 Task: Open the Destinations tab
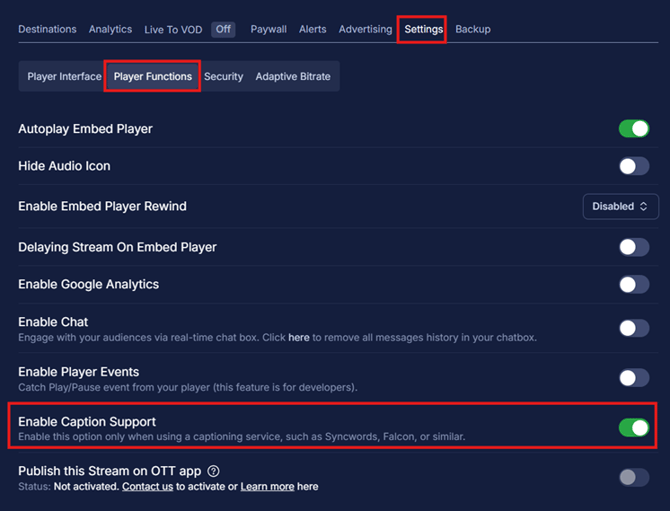[49, 29]
